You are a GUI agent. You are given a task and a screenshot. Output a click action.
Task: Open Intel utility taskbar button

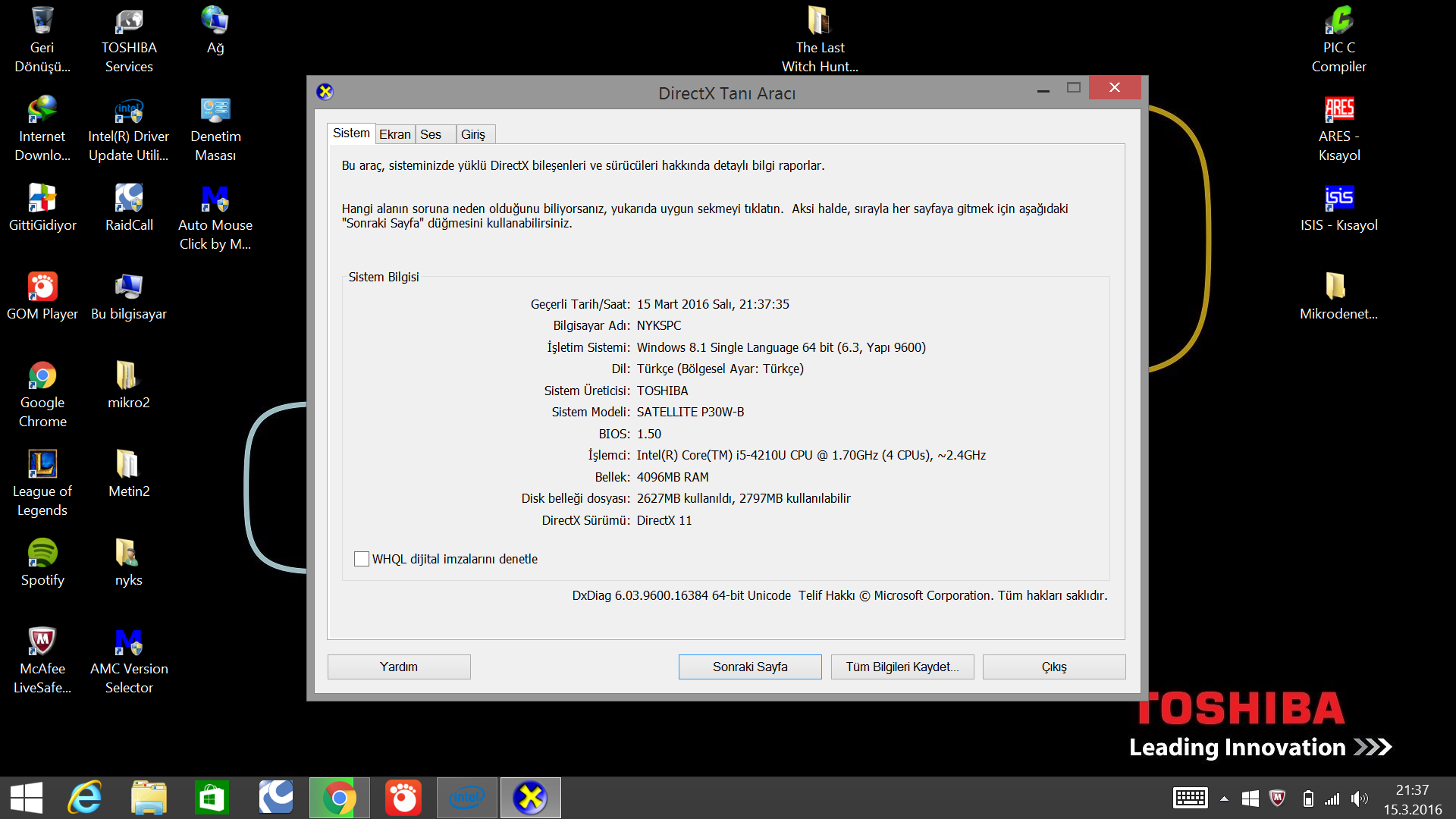467,798
